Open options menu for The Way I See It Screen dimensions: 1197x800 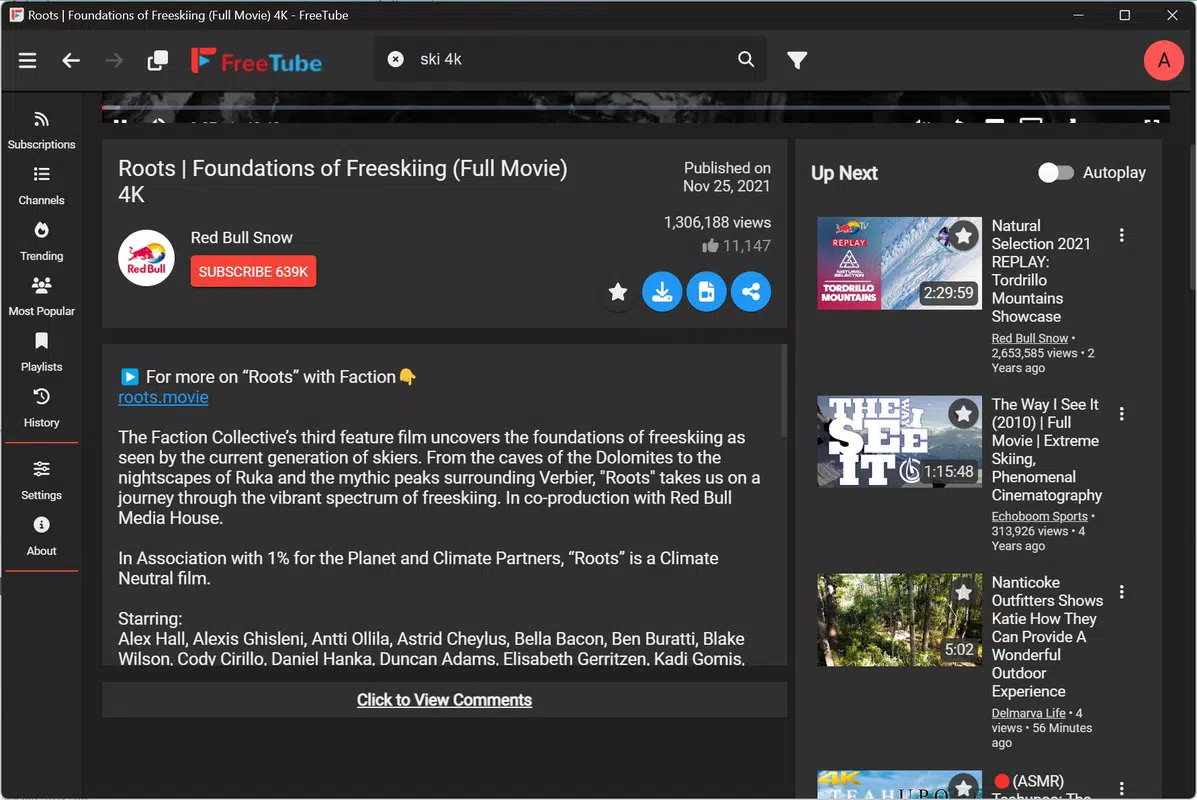(1121, 414)
